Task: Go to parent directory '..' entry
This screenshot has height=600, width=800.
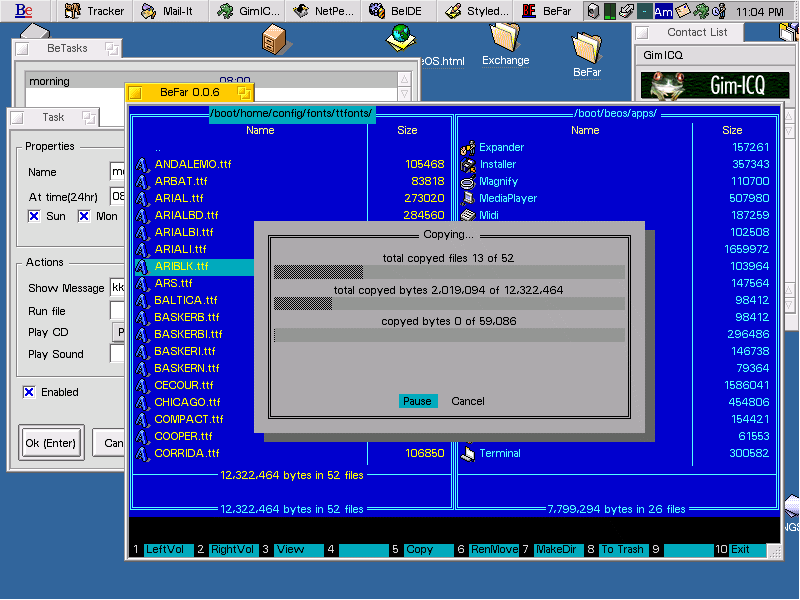Action: pos(158,148)
